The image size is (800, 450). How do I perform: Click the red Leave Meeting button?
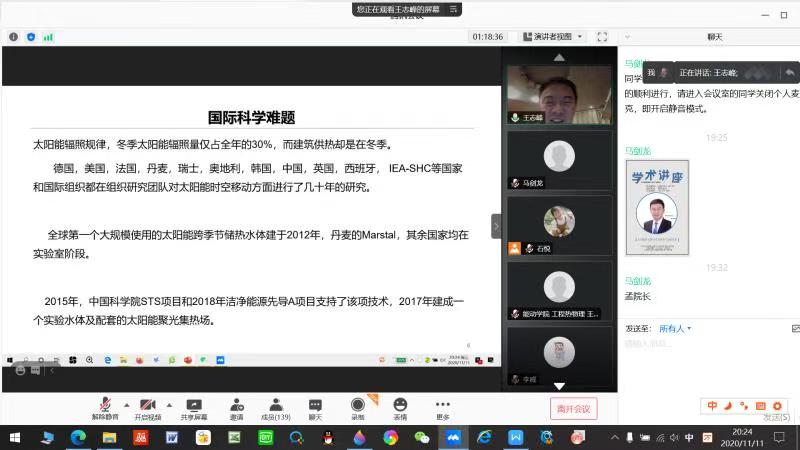(x=575, y=408)
